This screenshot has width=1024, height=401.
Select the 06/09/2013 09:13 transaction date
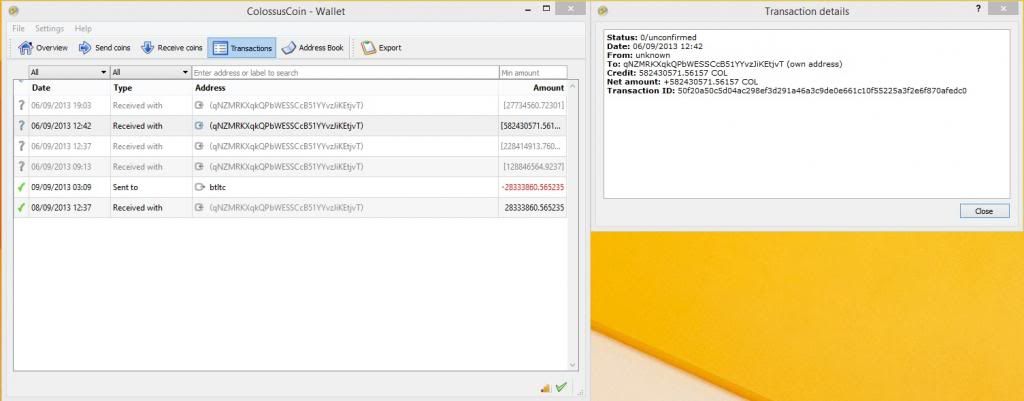pyautogui.click(x=61, y=167)
